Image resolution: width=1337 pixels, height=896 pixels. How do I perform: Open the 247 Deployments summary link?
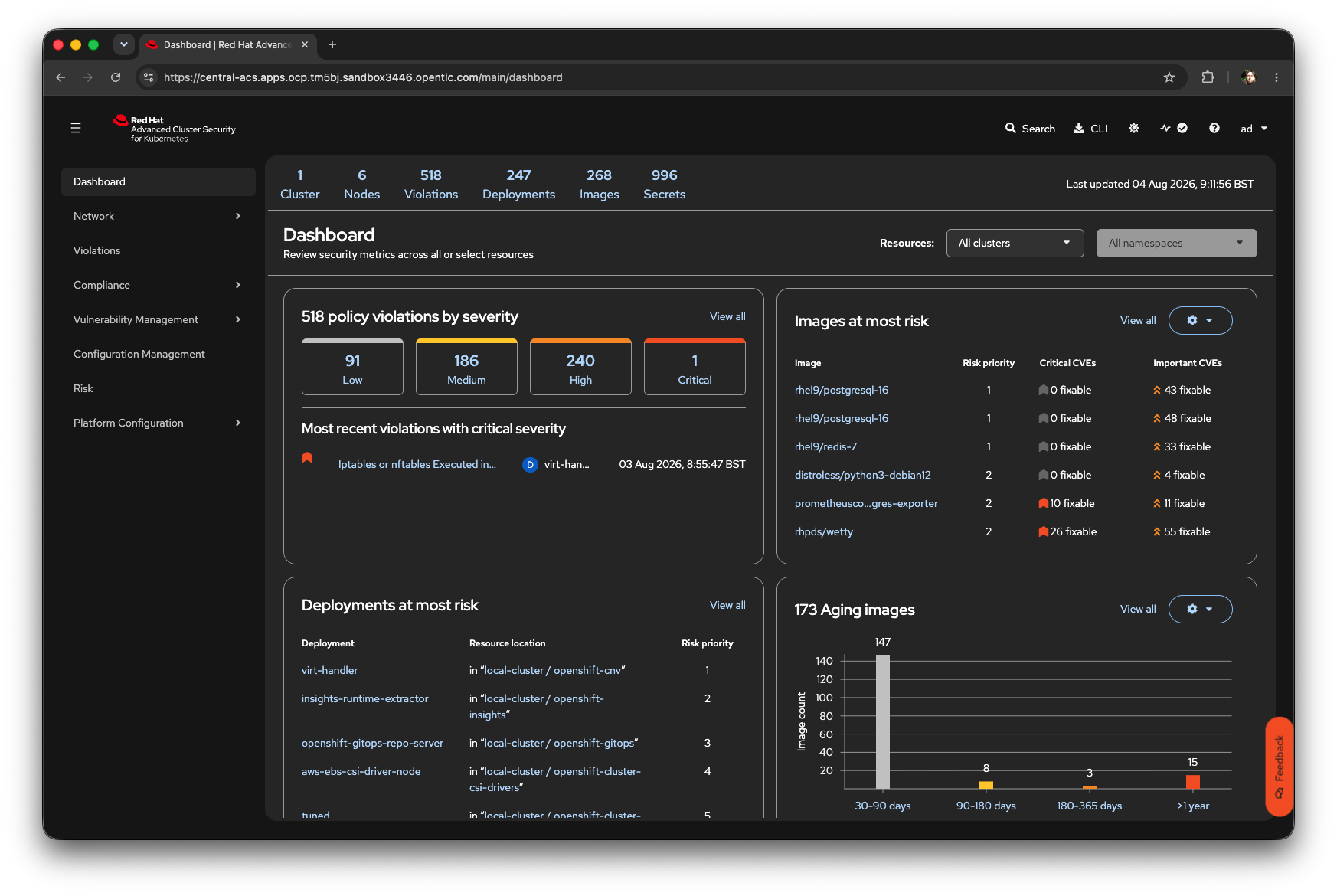pyautogui.click(x=519, y=185)
